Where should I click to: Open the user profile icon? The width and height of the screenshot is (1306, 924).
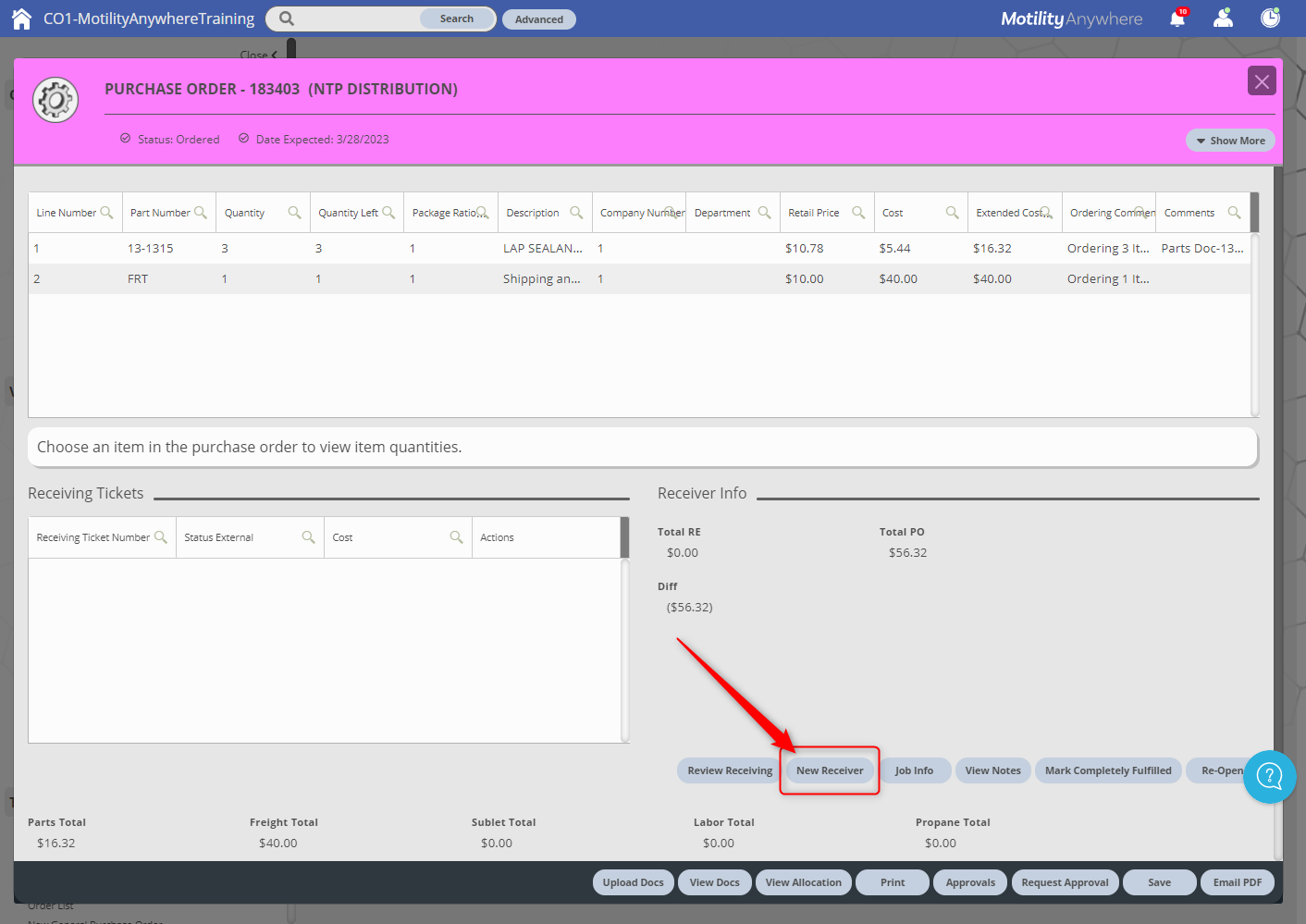point(1224,18)
